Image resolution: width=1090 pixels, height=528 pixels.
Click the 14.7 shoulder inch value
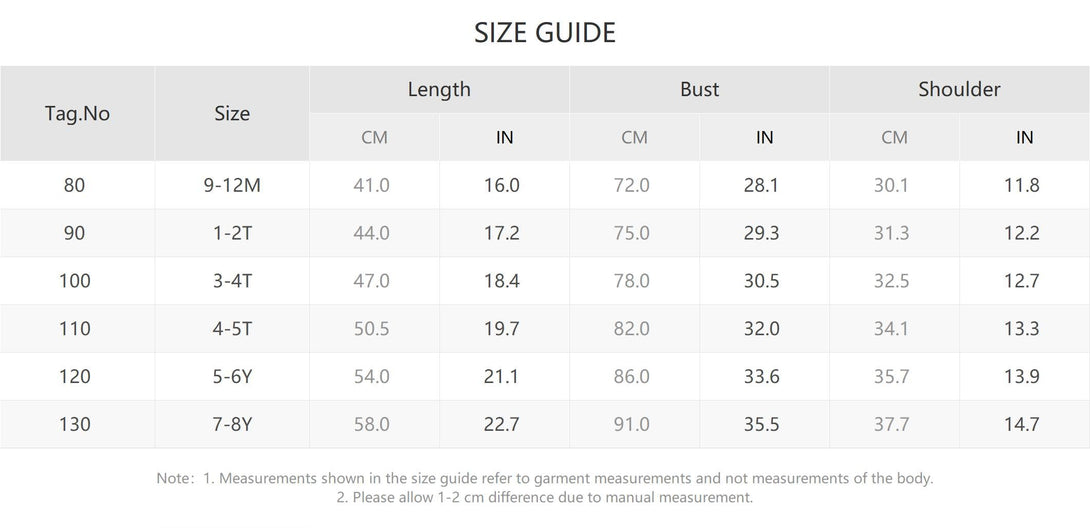tap(1021, 424)
